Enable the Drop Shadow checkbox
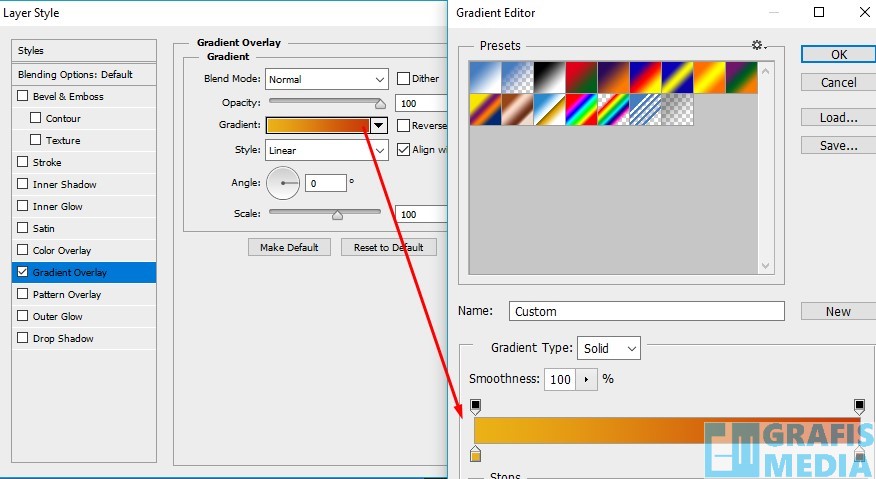The image size is (876, 479). tap(22, 338)
